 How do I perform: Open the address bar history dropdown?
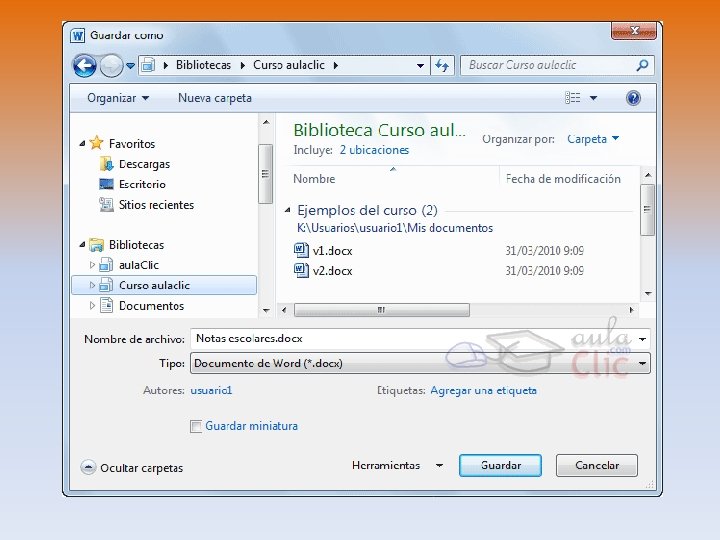pos(420,66)
